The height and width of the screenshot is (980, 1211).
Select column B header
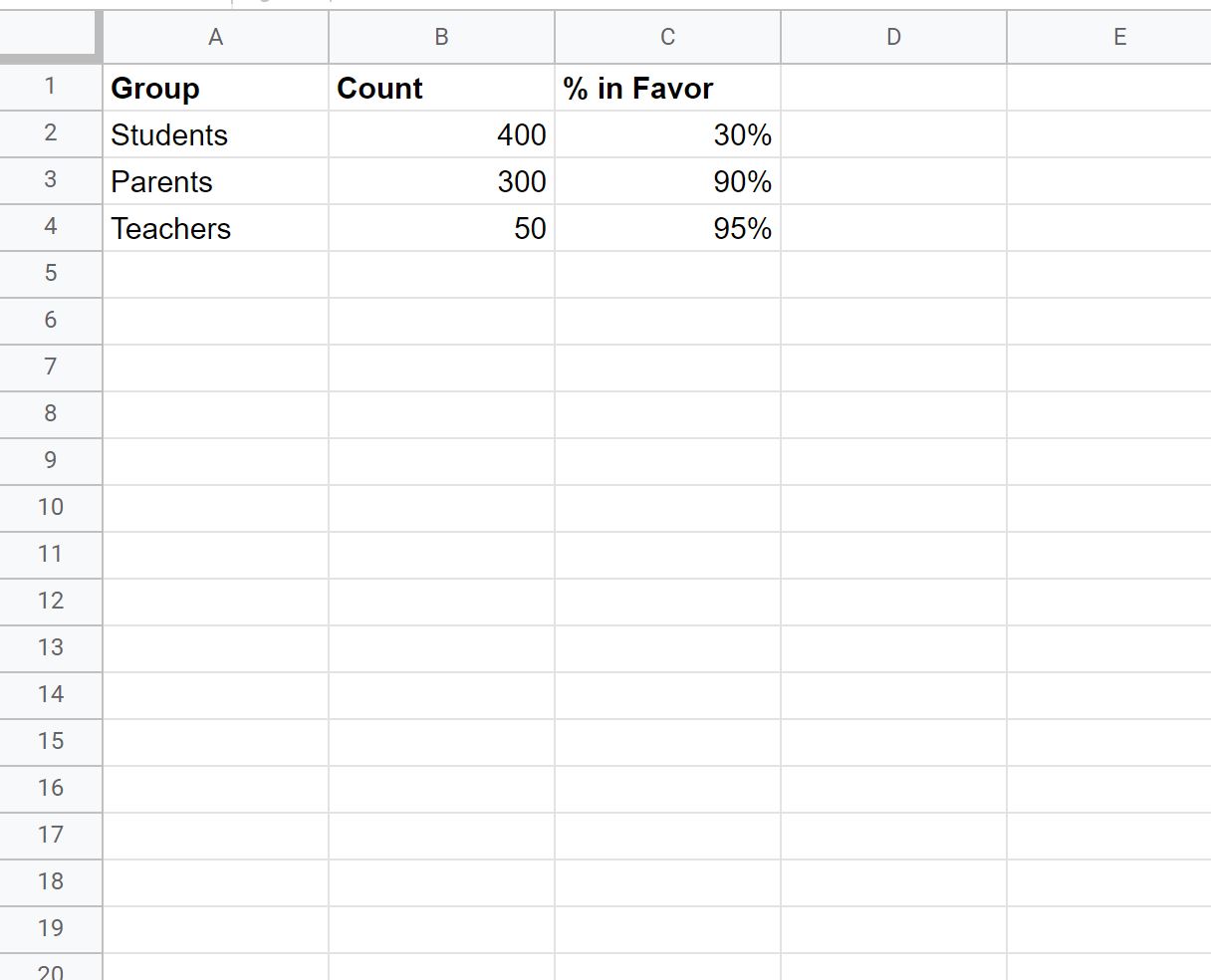(x=441, y=37)
